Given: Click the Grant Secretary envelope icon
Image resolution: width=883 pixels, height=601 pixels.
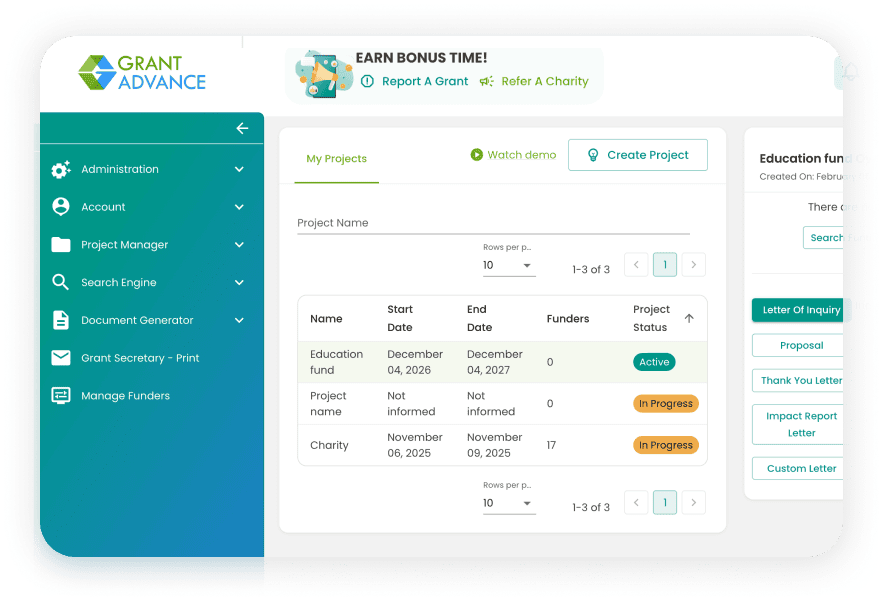Looking at the screenshot, I should (61, 358).
